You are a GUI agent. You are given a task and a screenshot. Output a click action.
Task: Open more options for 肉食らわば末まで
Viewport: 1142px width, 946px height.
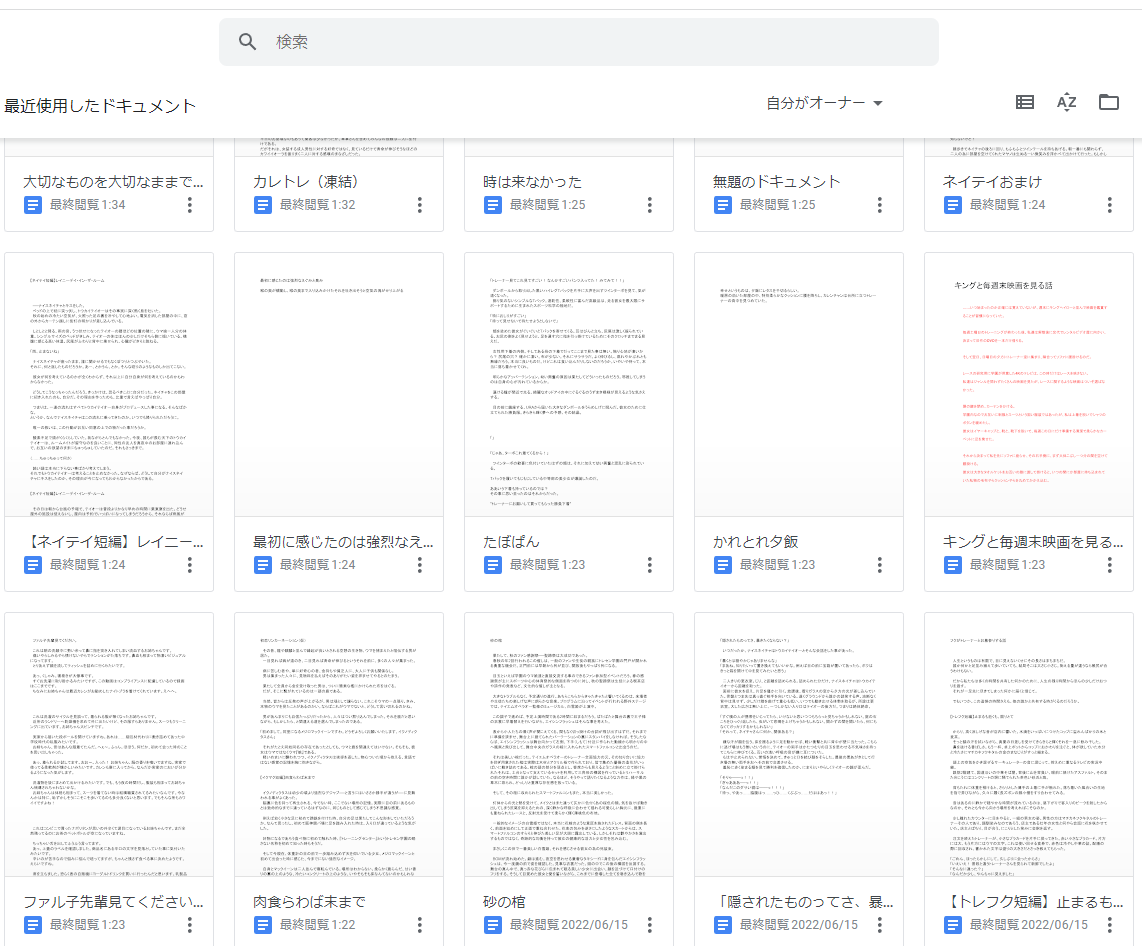click(x=419, y=925)
